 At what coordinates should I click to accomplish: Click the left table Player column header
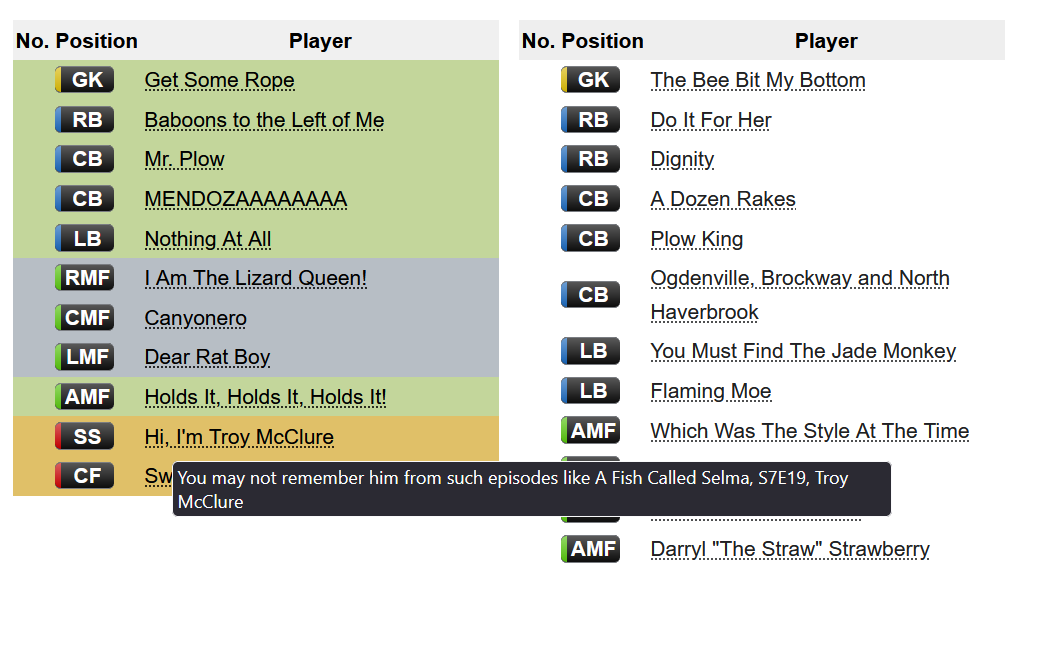click(x=320, y=41)
